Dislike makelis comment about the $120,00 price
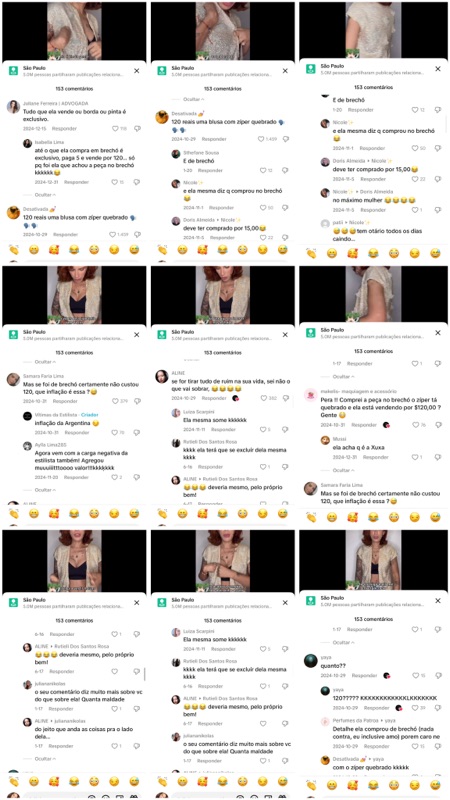 pyautogui.click(x=438, y=425)
